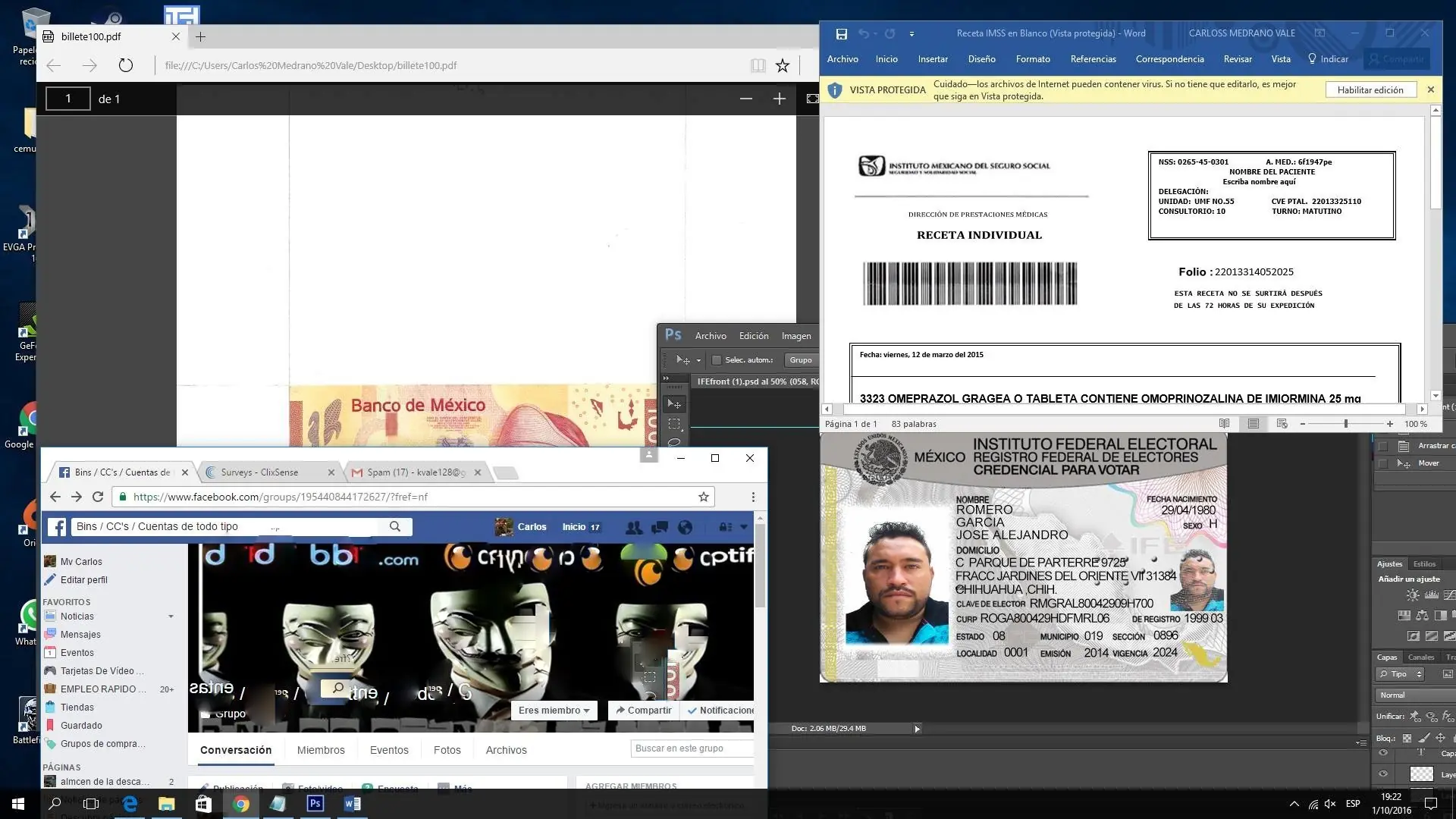Toggle visibility eye of the Layer thumbnail row
1456x819 pixels.
(x=1383, y=774)
